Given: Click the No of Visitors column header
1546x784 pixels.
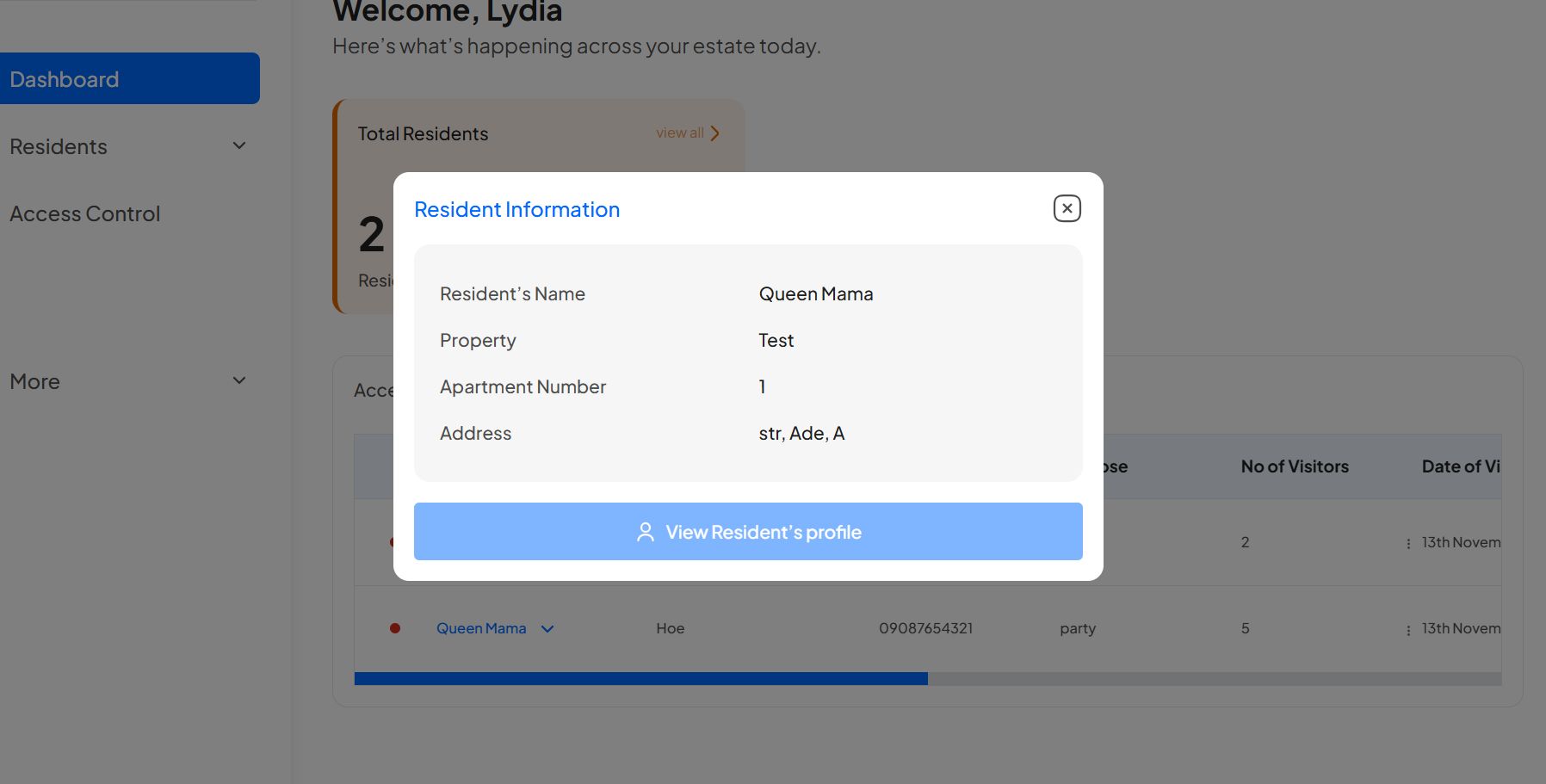Looking at the screenshot, I should coord(1295,466).
